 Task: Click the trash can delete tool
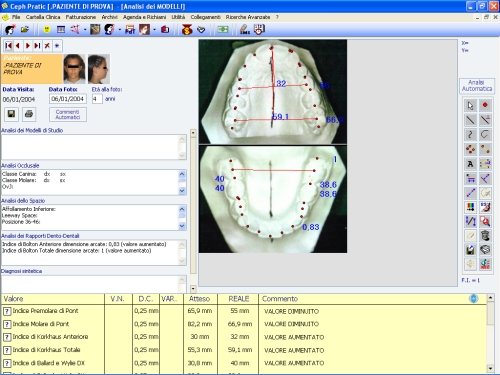click(485, 236)
